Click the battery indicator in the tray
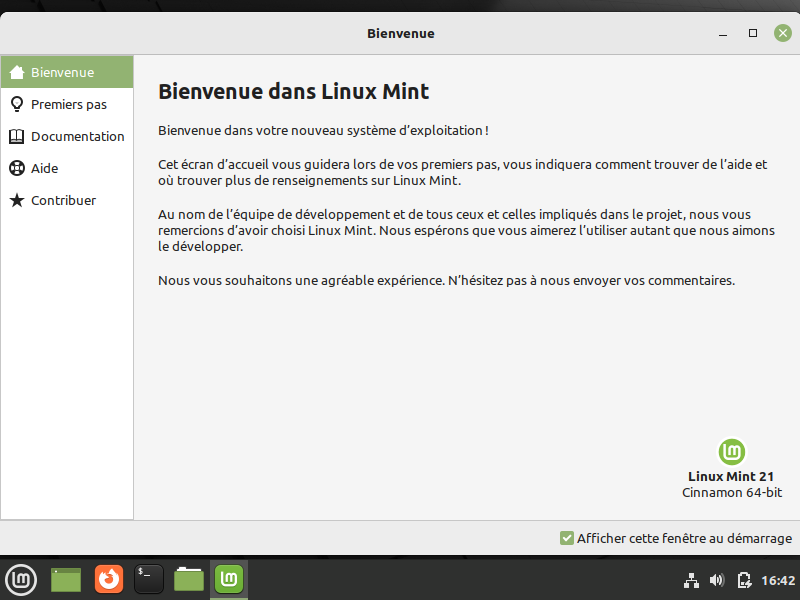Image resolution: width=800 pixels, height=600 pixels. coord(743,580)
